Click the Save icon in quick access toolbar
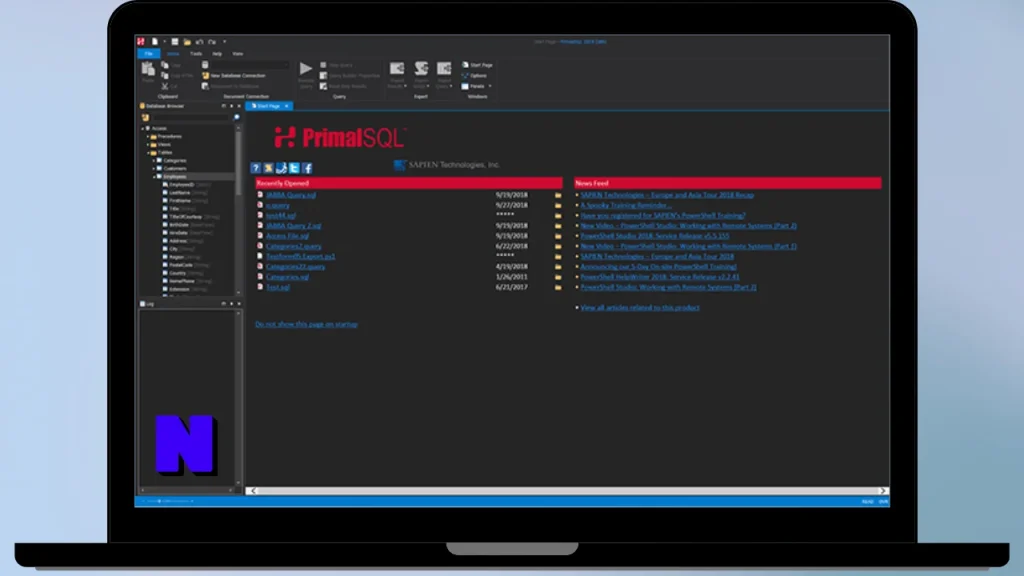Viewport: 1024px width, 576px height. coord(175,41)
